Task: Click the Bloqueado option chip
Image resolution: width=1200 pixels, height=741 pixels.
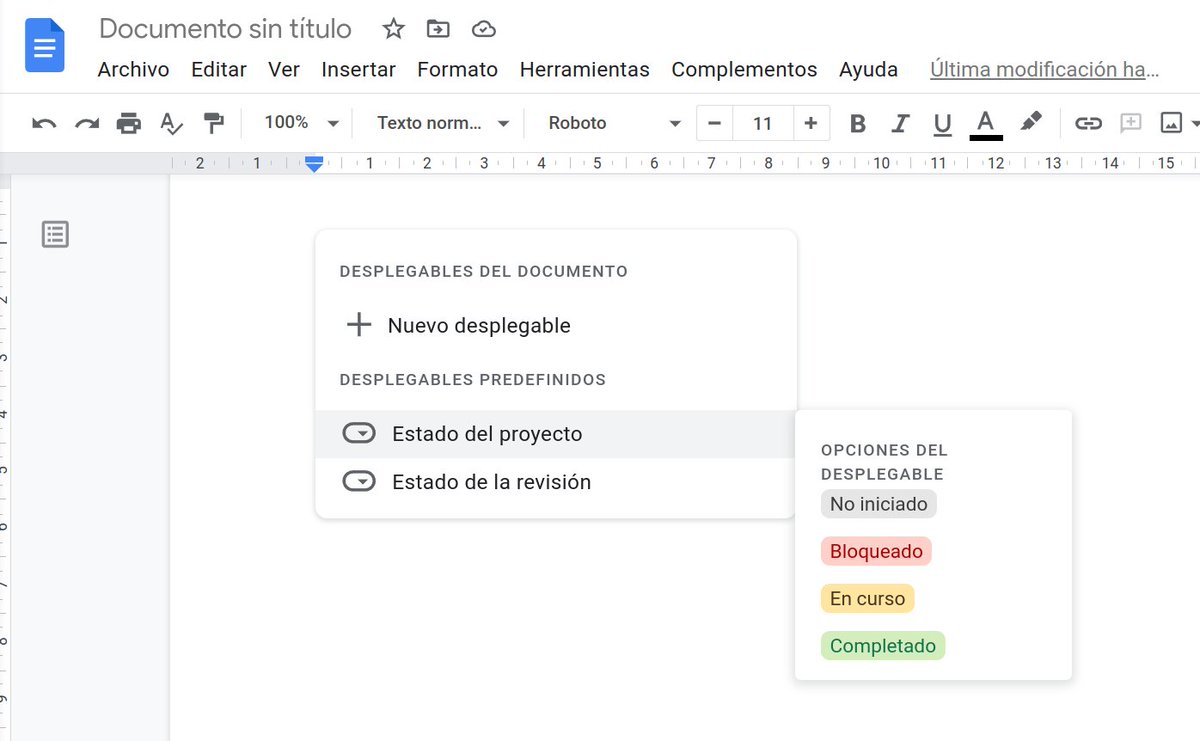Action: tap(876, 551)
